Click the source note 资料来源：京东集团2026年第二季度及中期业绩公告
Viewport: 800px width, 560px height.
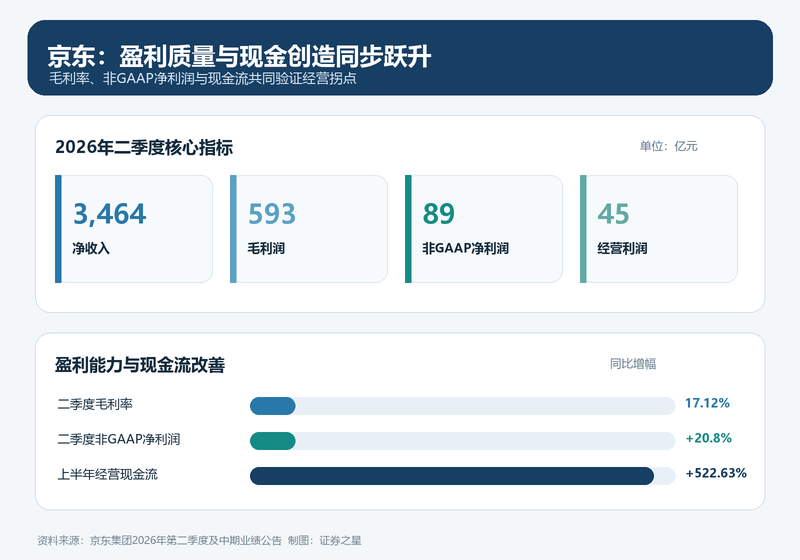point(159,541)
